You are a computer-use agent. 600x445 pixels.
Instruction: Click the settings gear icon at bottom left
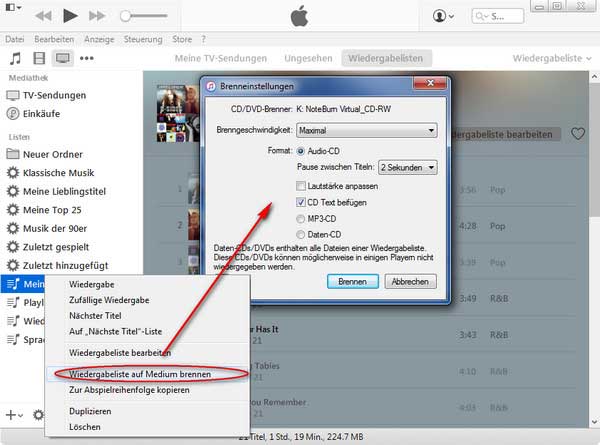[38, 415]
